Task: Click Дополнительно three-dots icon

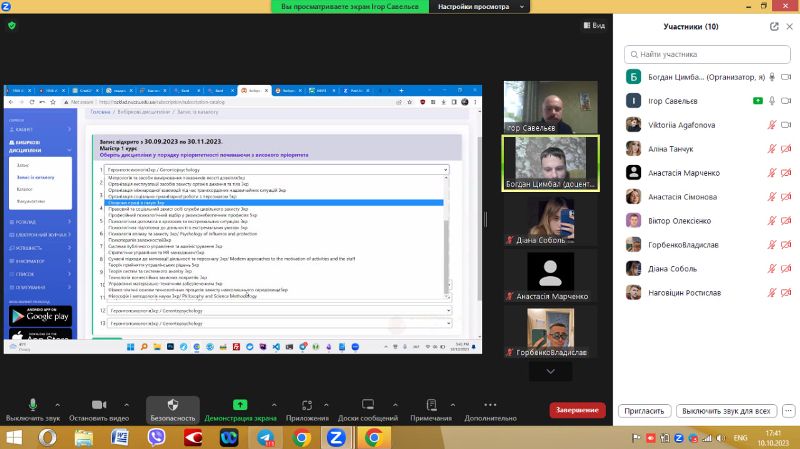Action: (x=490, y=404)
